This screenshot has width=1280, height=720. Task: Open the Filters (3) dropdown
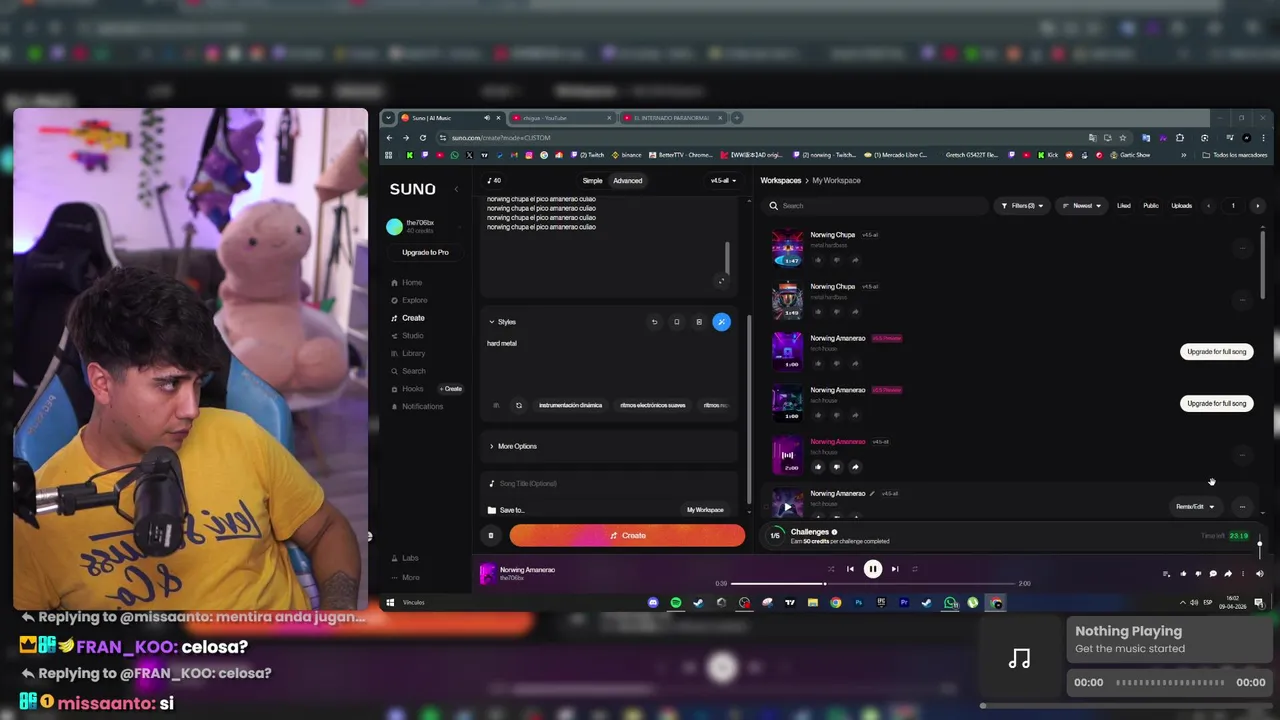1022,206
